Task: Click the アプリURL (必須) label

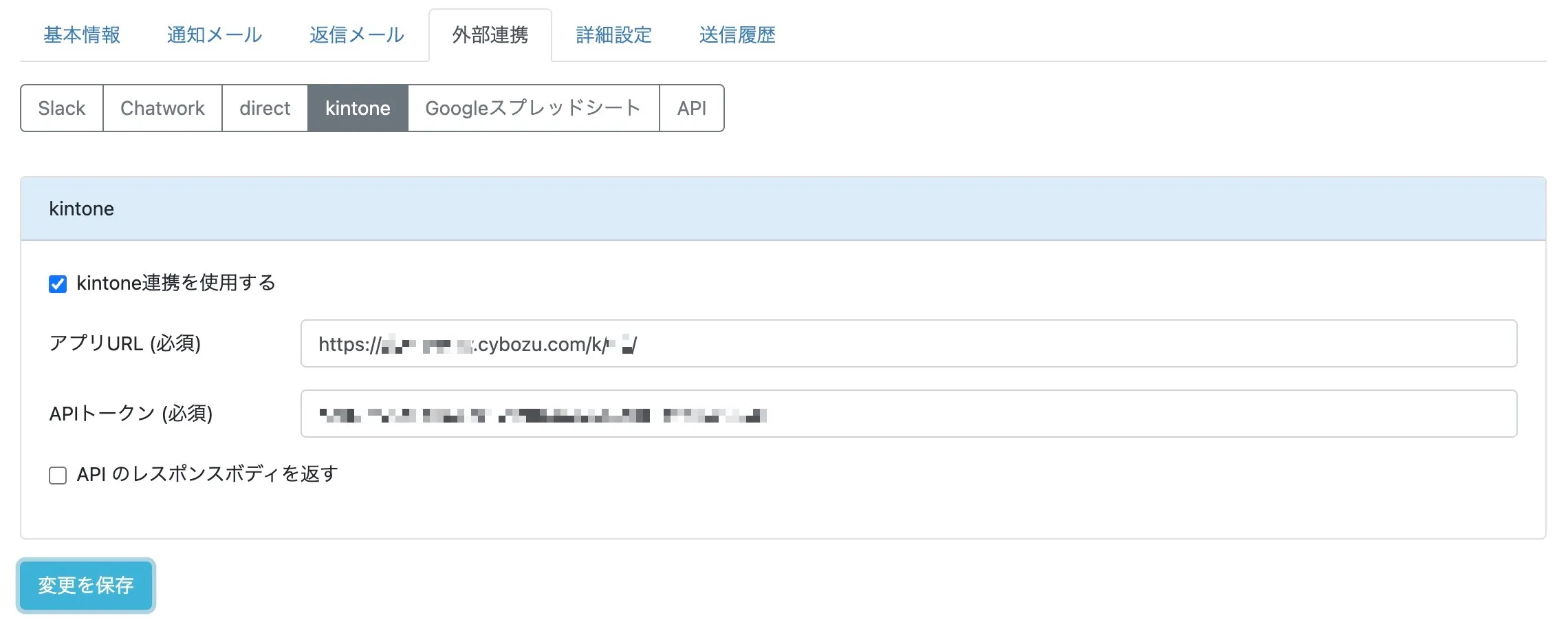Action: click(125, 343)
